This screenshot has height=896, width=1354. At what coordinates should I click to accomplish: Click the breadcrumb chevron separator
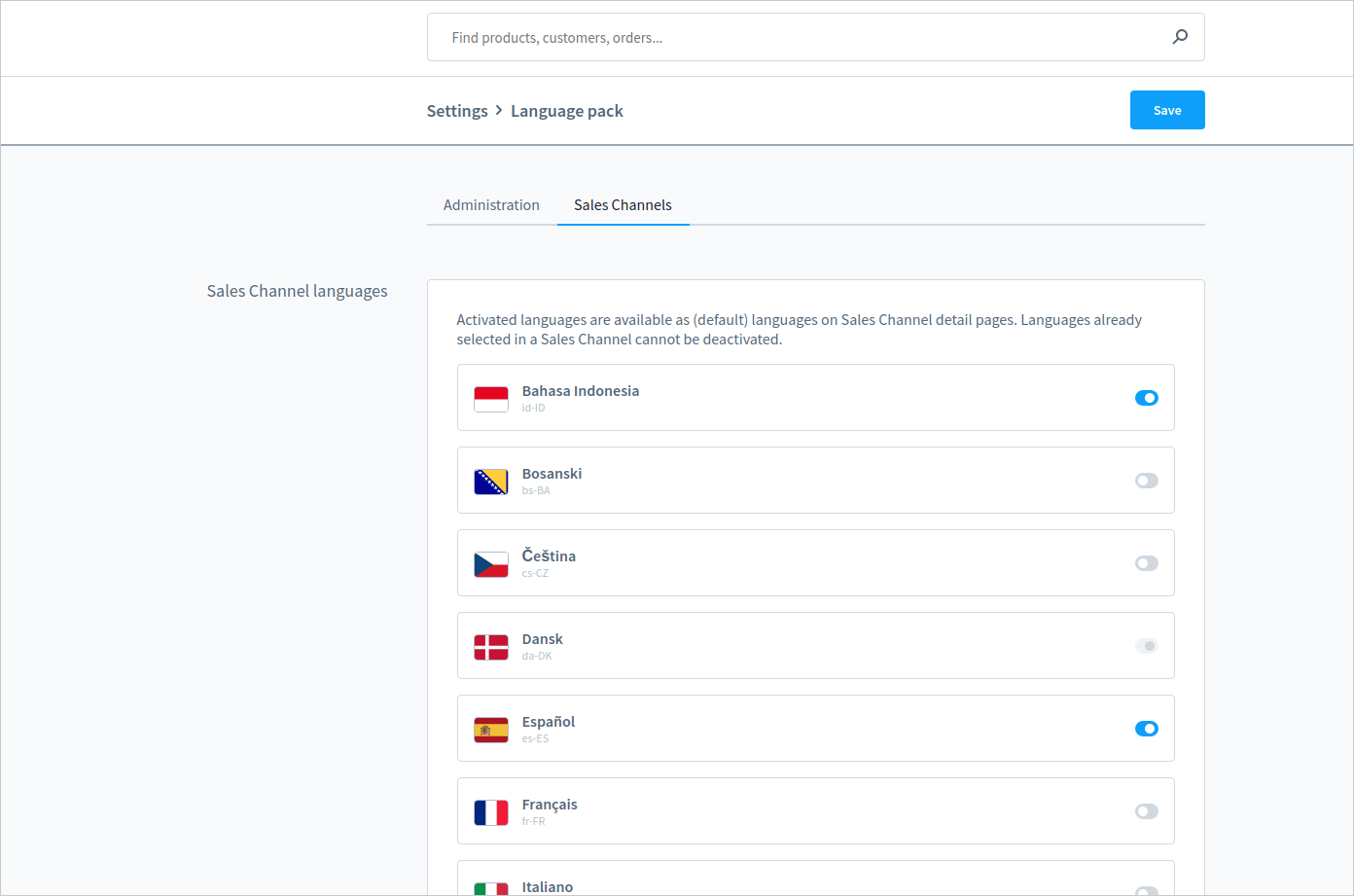pos(499,110)
